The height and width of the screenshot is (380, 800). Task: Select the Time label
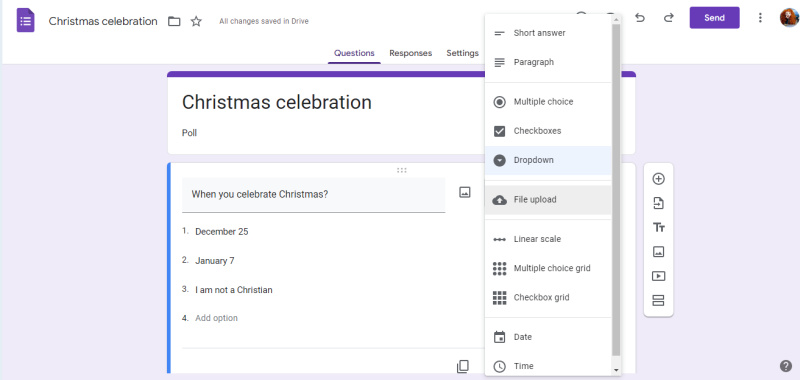point(523,366)
